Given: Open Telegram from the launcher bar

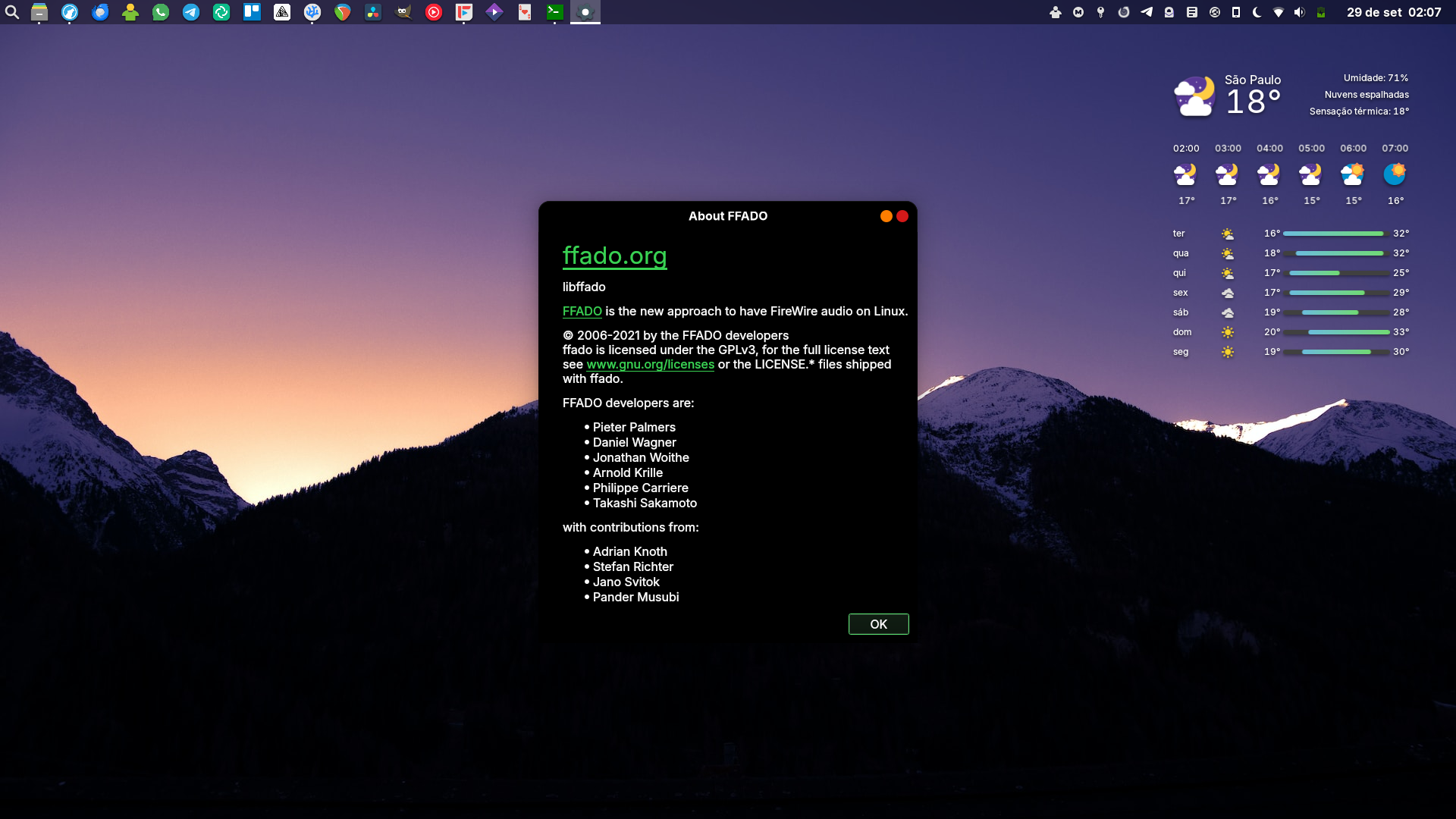Looking at the screenshot, I should tap(191, 12).
